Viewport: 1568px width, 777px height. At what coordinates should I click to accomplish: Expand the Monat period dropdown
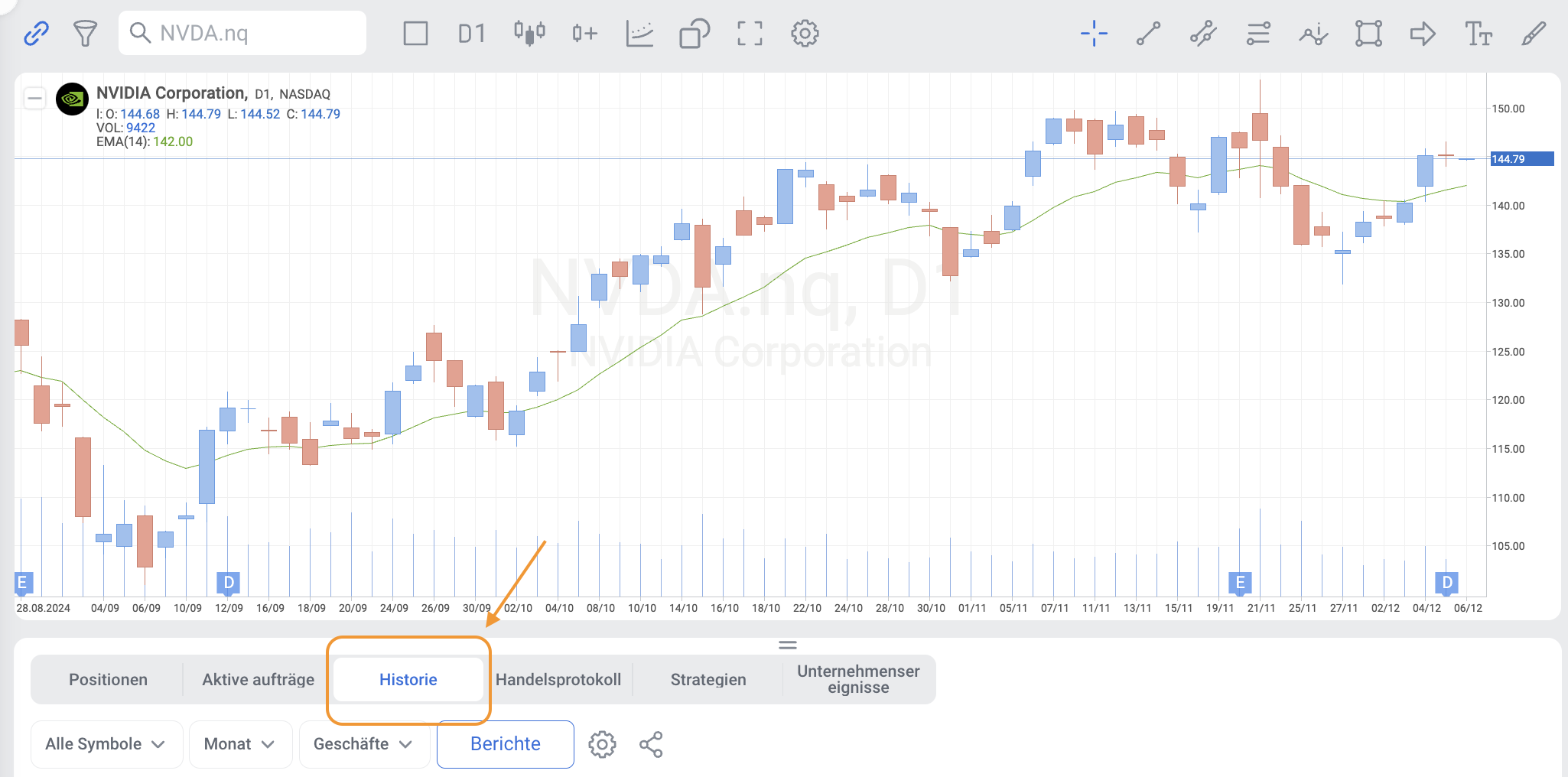pyautogui.click(x=240, y=744)
